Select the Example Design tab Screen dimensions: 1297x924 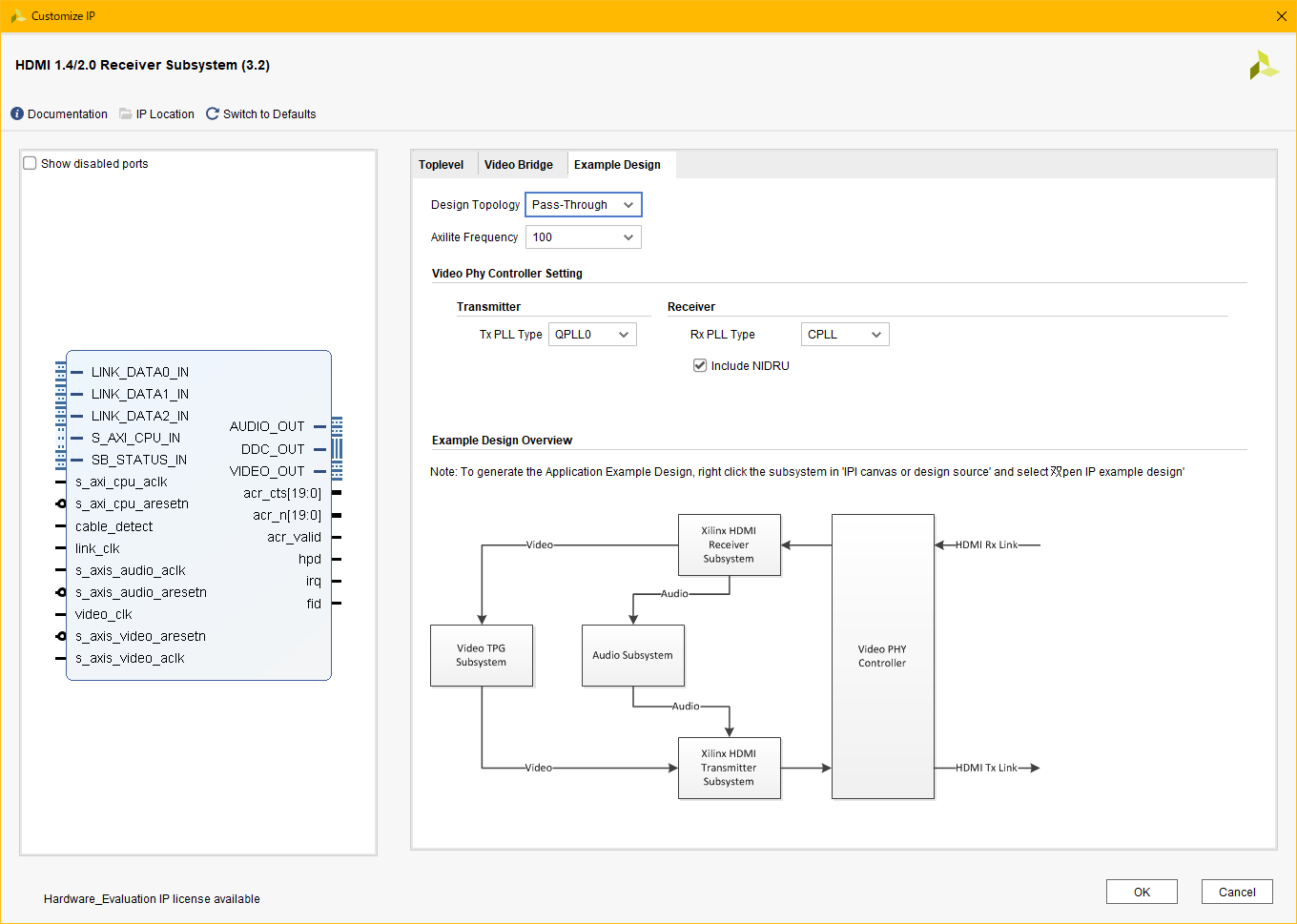pyautogui.click(x=617, y=165)
